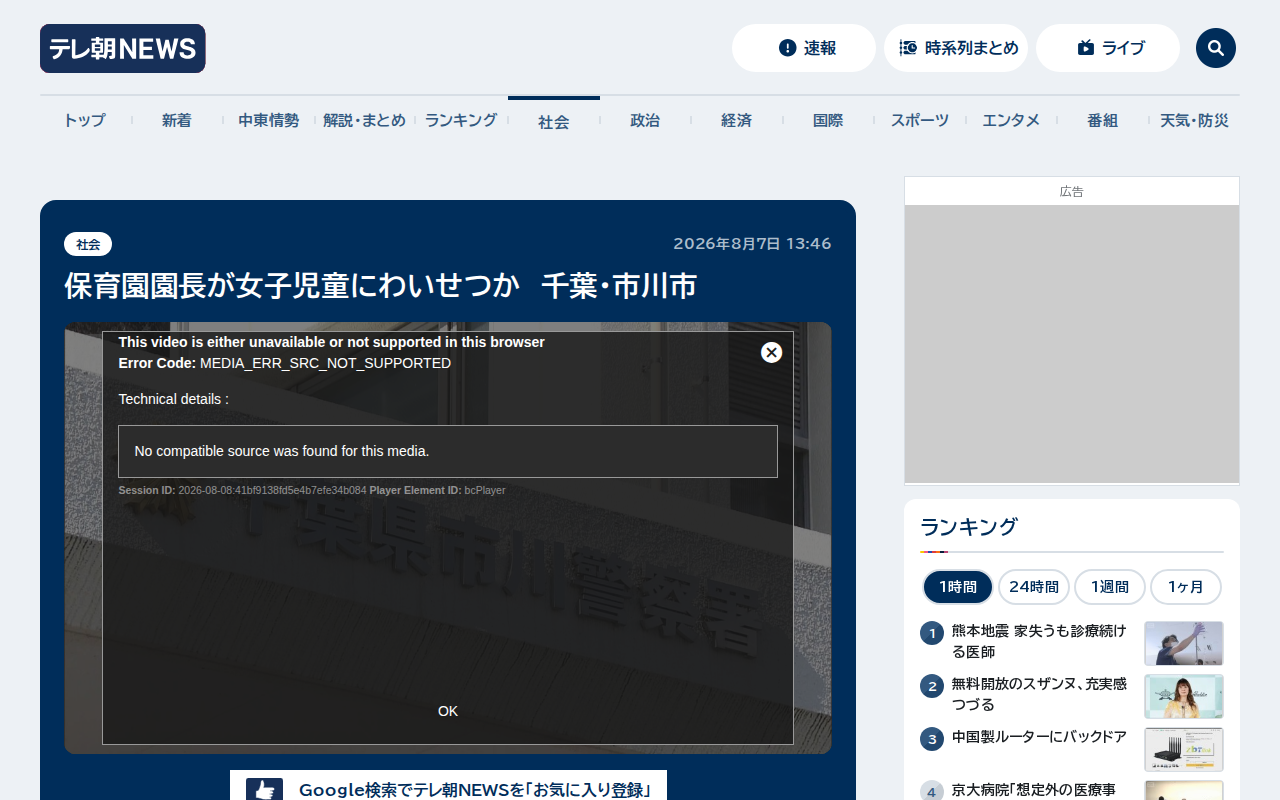The image size is (1280, 800).
Task: Open the 天気・防災 tab
Action: pos(1194,120)
